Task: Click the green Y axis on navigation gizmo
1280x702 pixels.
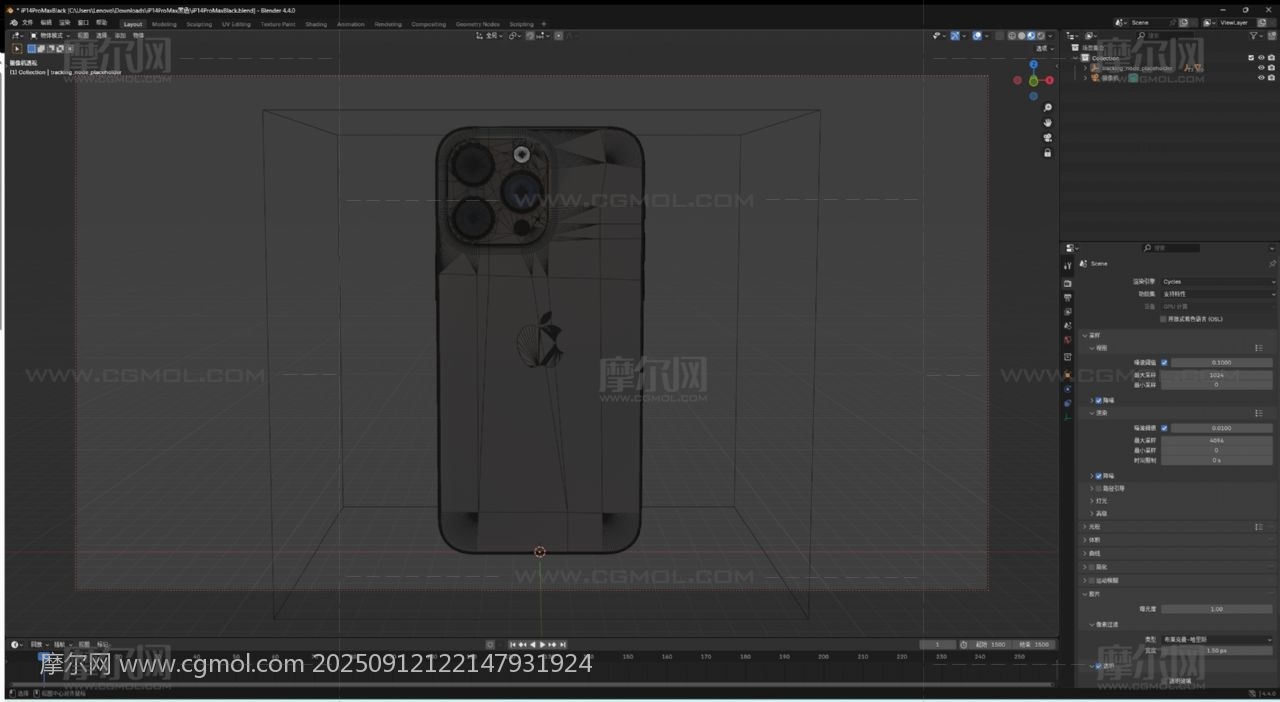Action: (1033, 80)
